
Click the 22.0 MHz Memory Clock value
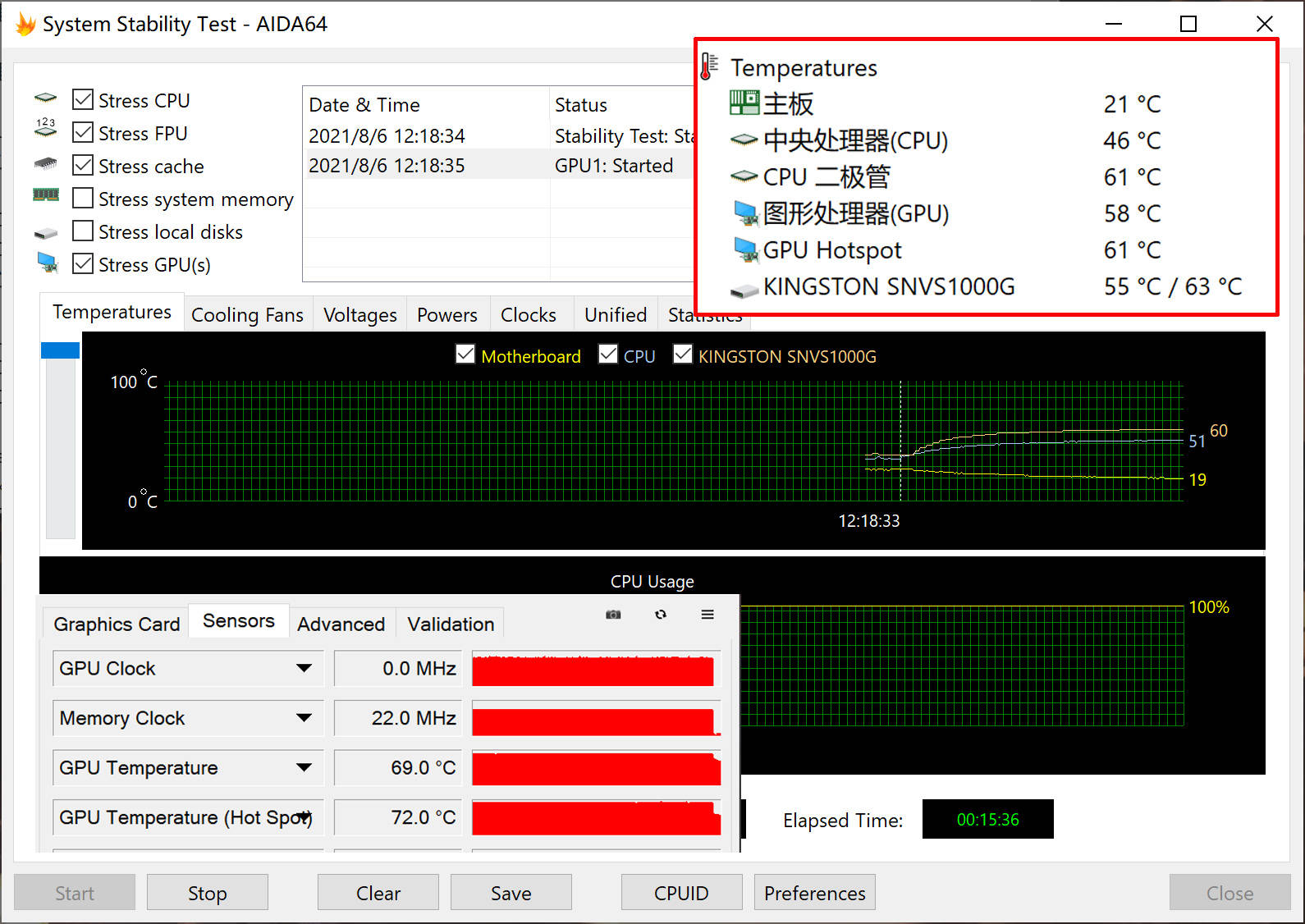[398, 718]
